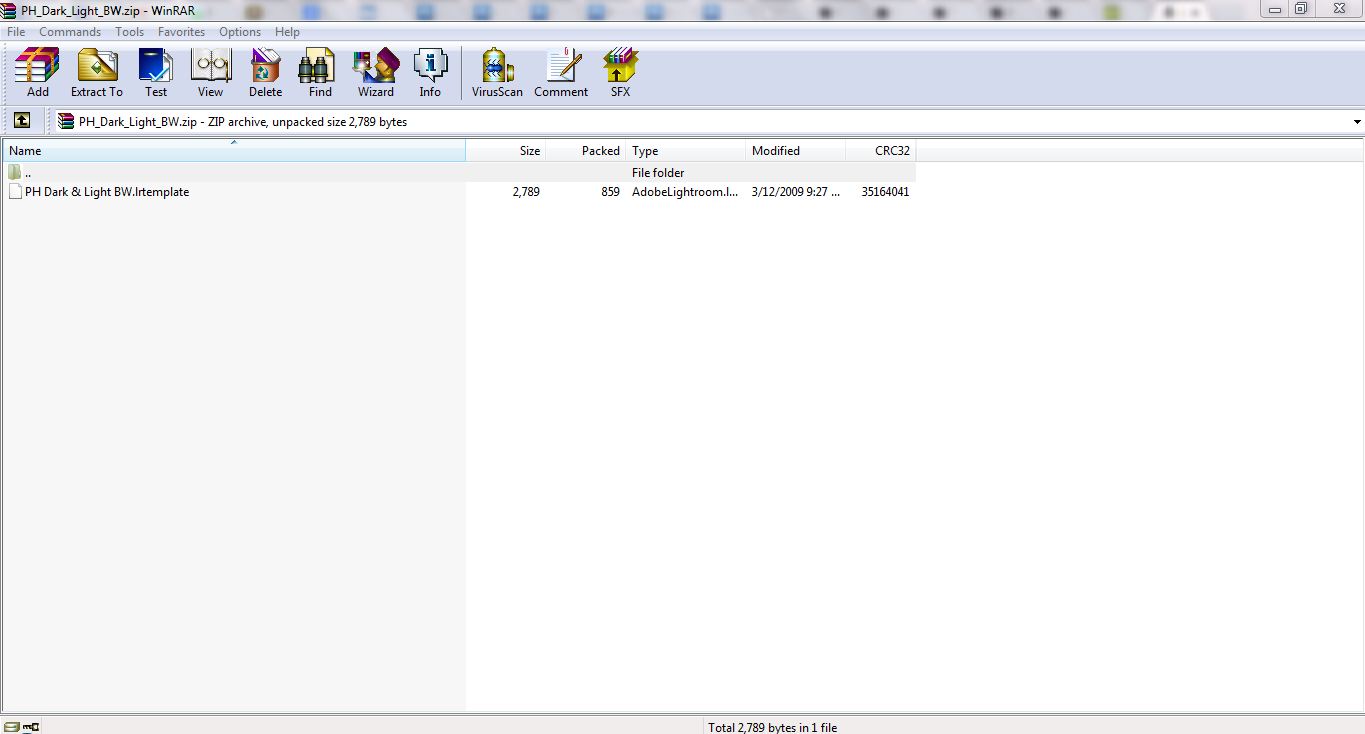Open the Favorites menu

181,32
